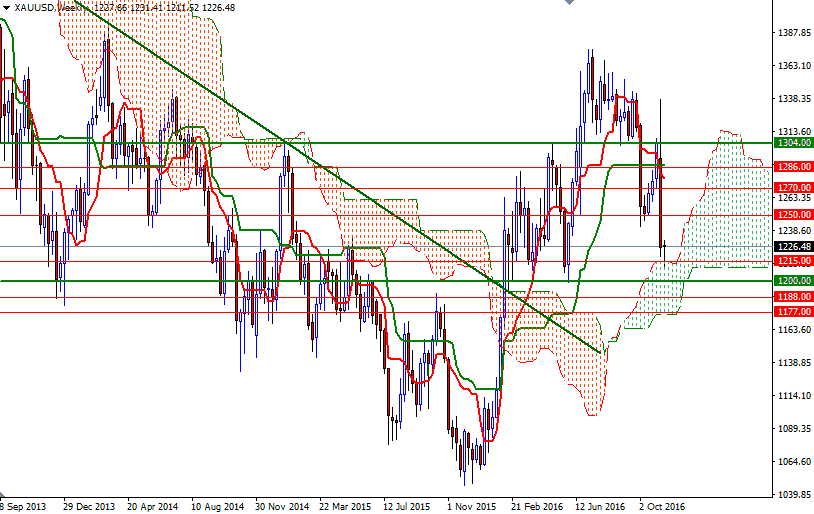Click the gray triangle at bottom-left corner

click(3, 495)
